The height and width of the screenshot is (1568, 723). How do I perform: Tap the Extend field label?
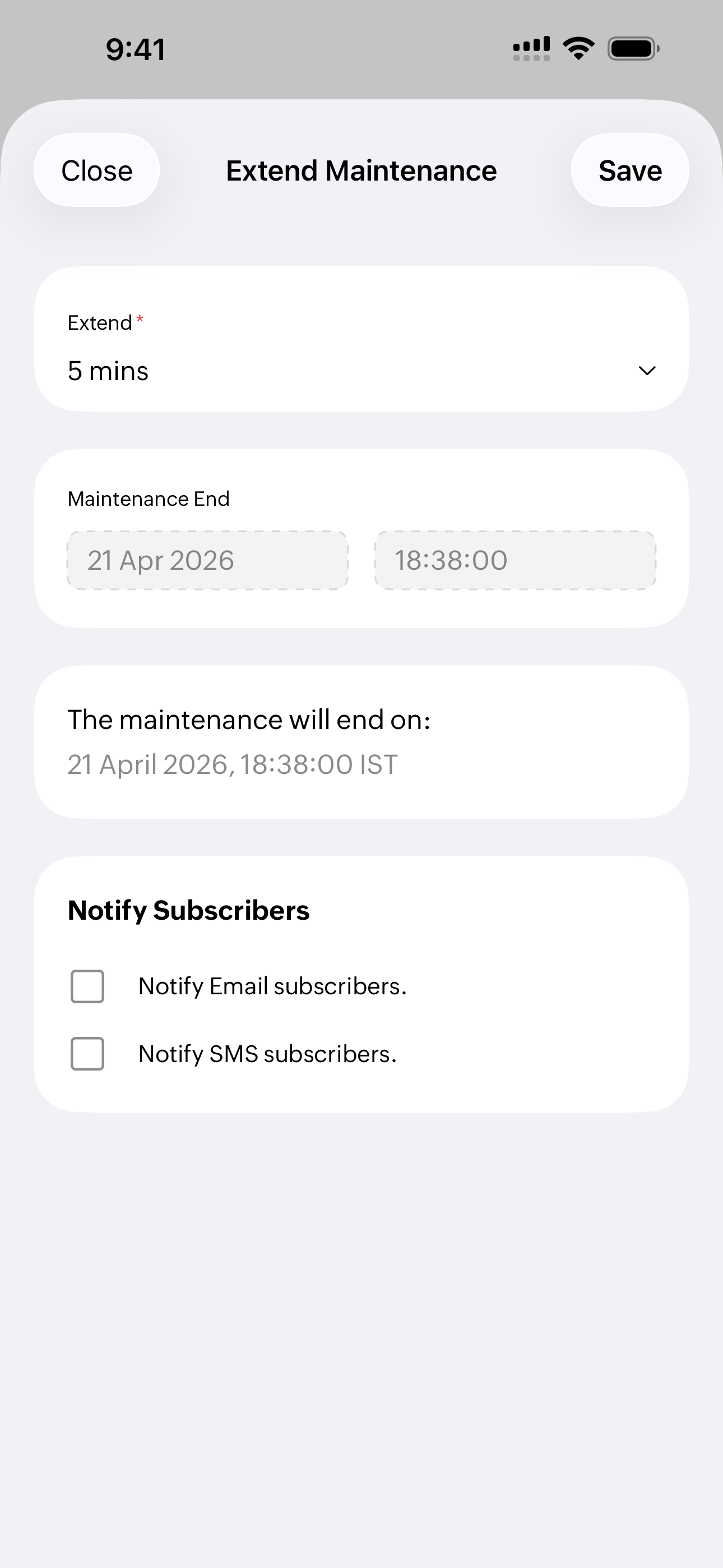(100, 322)
